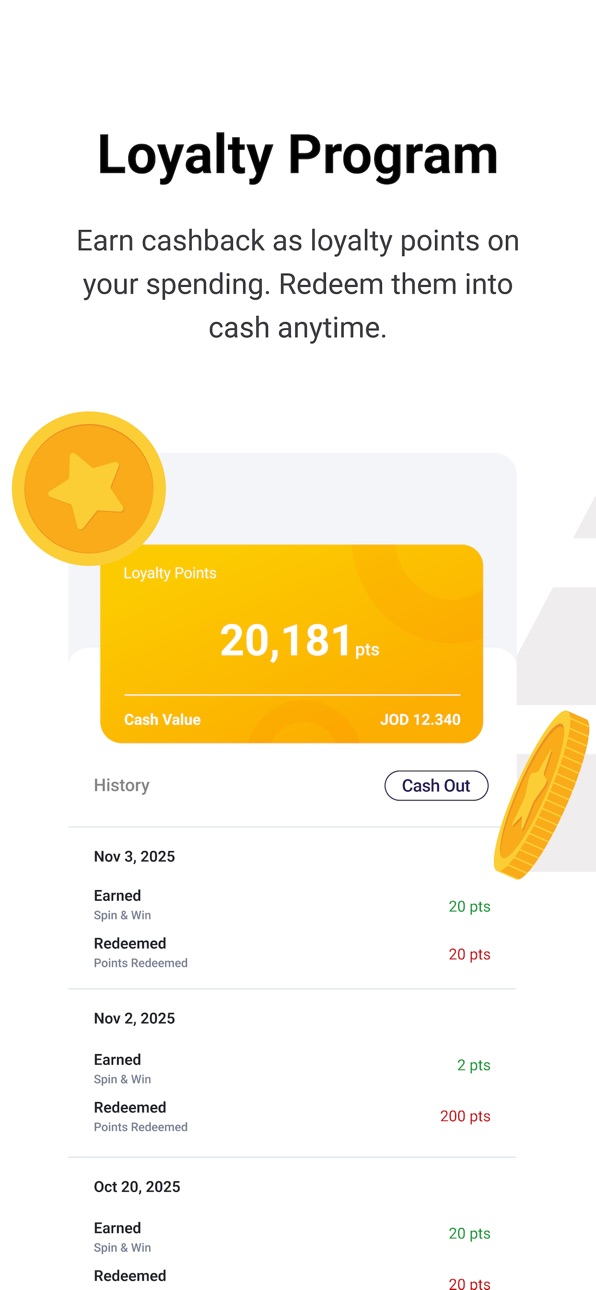This screenshot has width=596, height=1290.
Task: Open the Oct 20, 2025 date header
Action: point(137,1187)
